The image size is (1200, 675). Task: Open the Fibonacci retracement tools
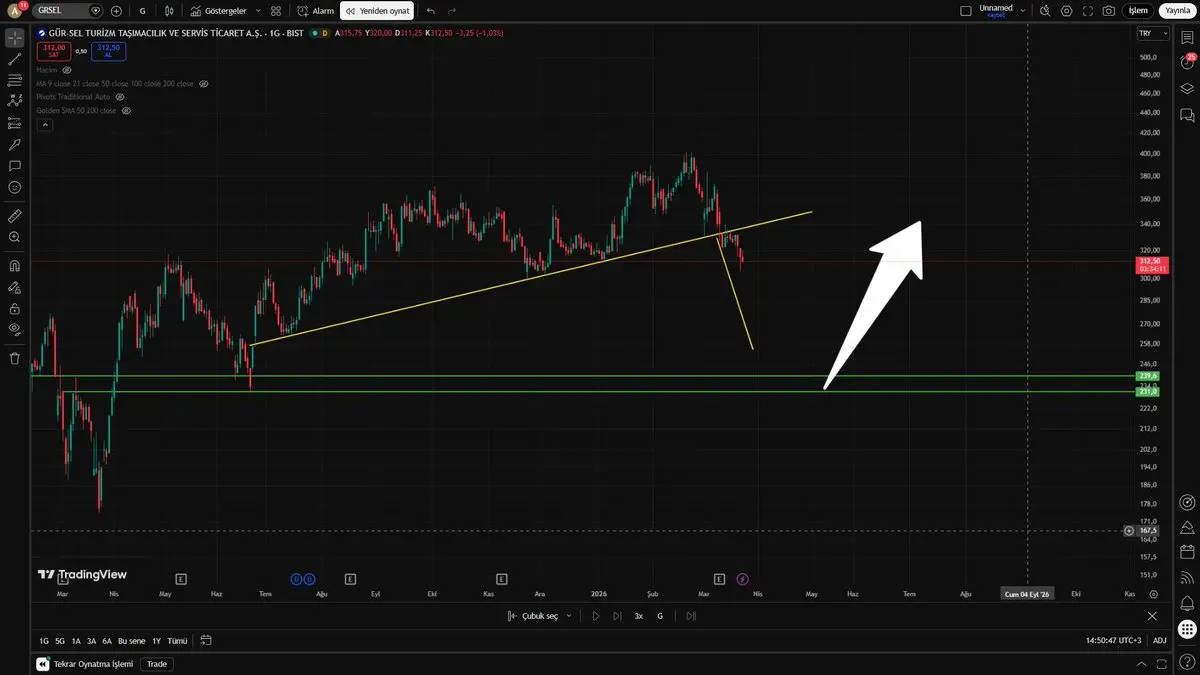[x=14, y=80]
